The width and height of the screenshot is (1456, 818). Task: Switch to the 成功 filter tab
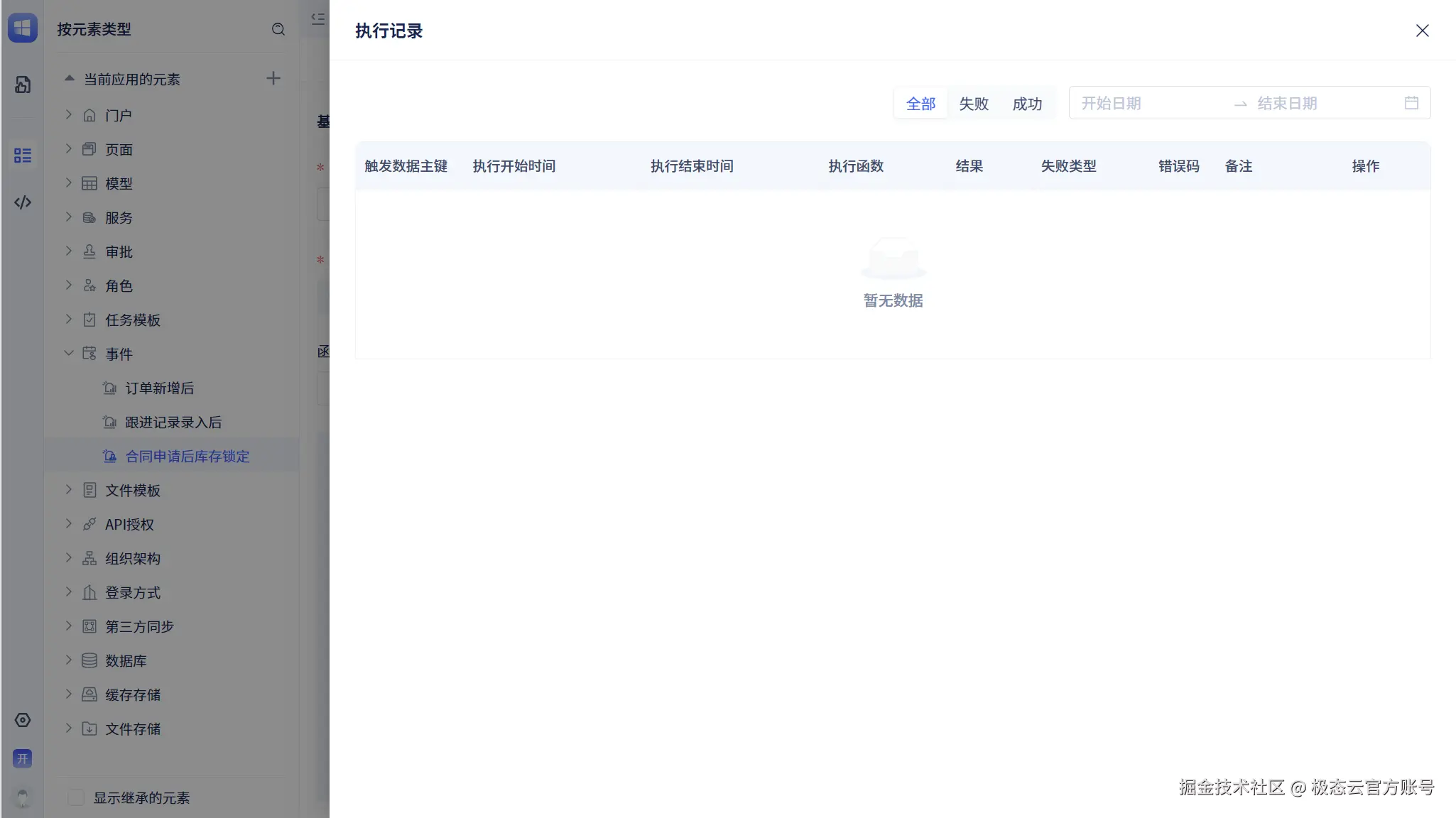[1027, 104]
